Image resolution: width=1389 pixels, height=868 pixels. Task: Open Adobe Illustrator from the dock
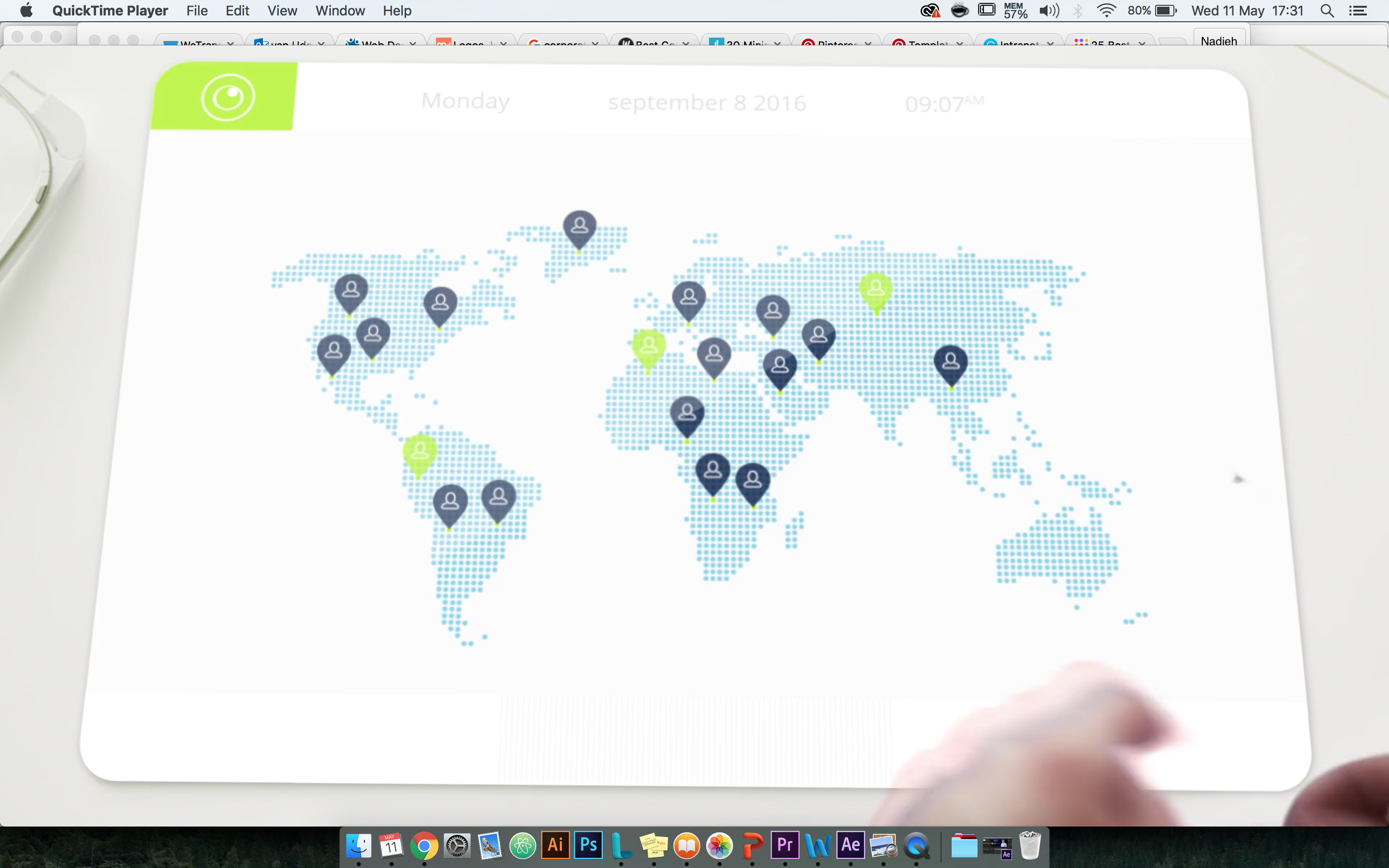pyautogui.click(x=555, y=844)
